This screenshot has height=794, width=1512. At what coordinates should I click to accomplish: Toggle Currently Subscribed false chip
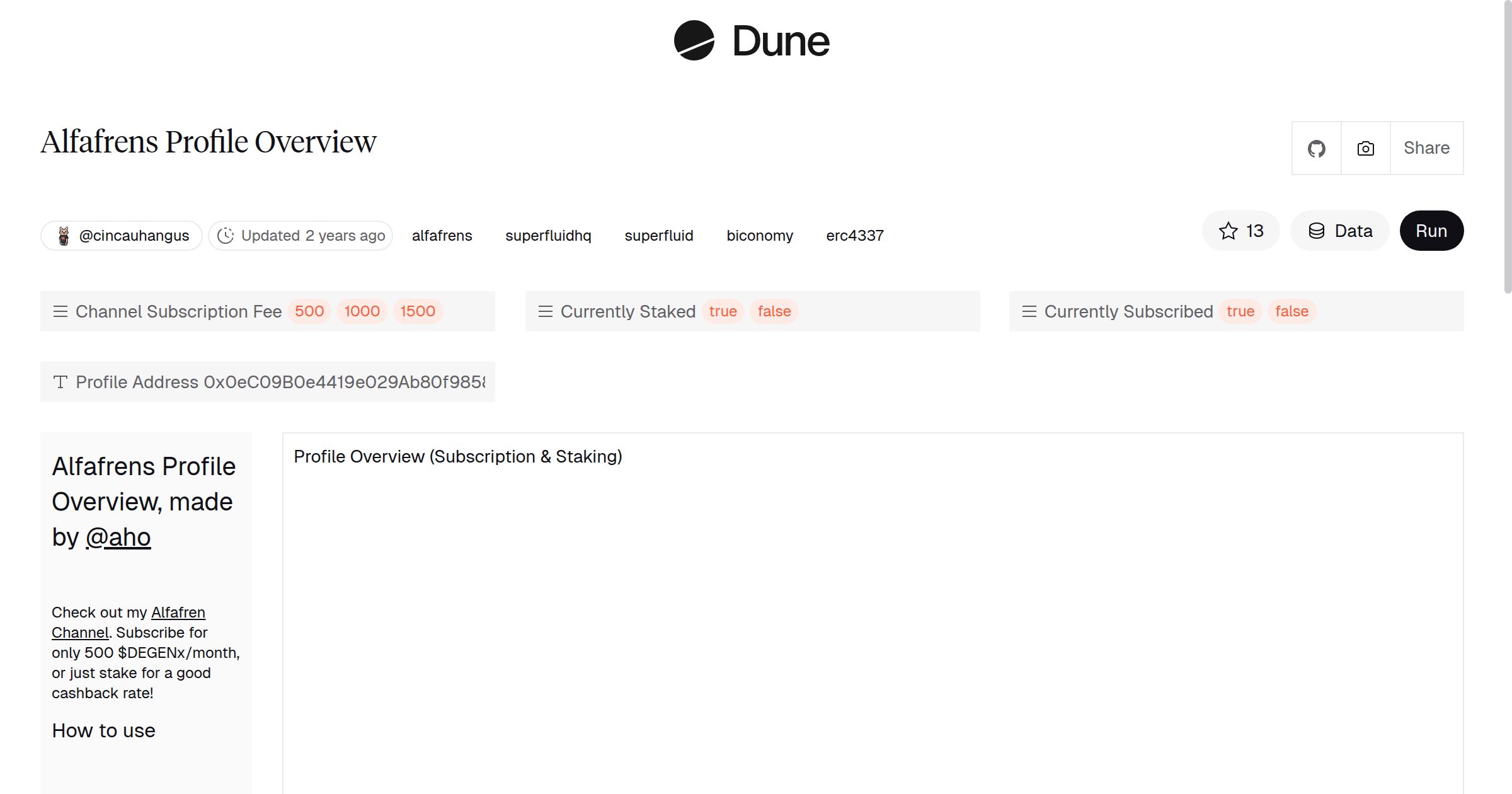click(1291, 311)
